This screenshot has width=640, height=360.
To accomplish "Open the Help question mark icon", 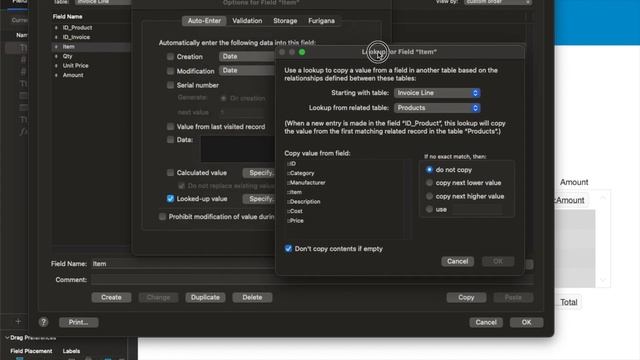I will point(44,322).
